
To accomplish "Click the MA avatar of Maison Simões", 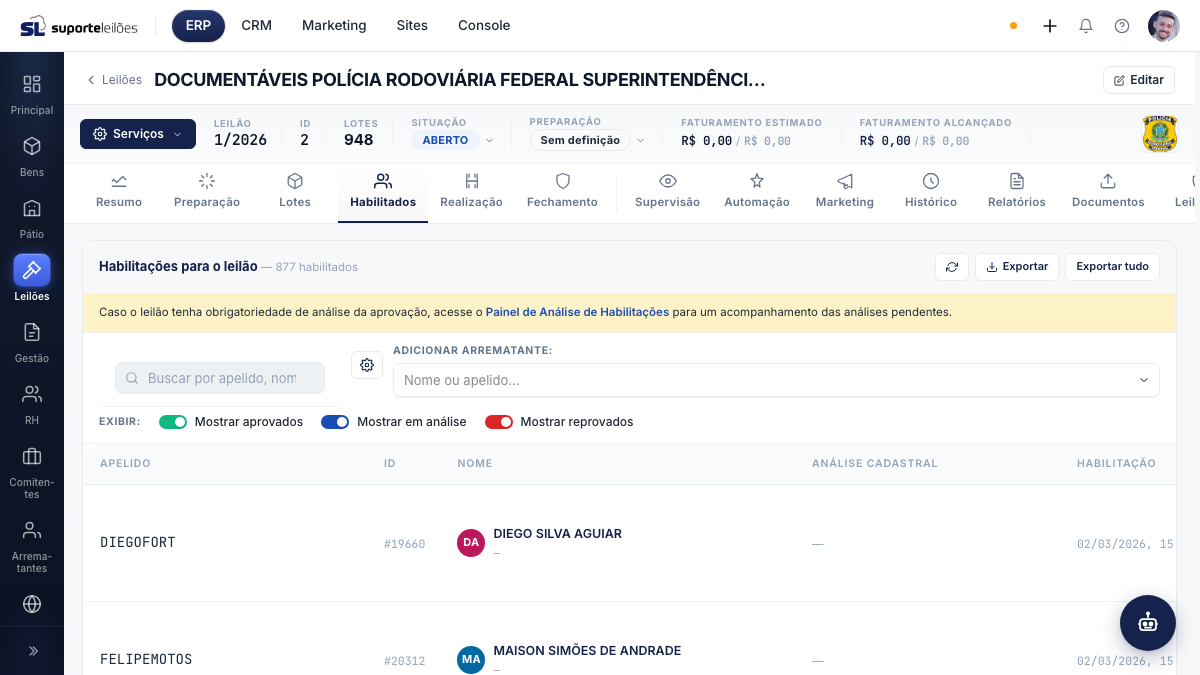I will click(471, 660).
